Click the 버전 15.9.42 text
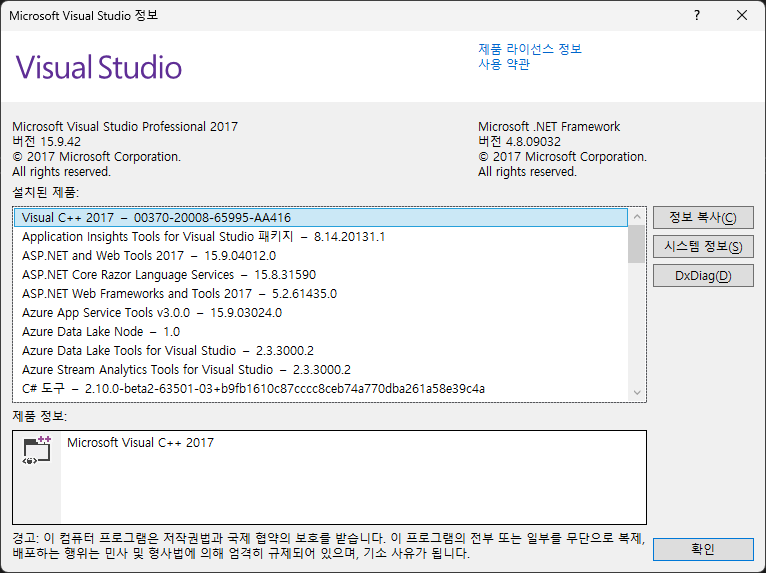766x573 pixels. tap(46, 142)
